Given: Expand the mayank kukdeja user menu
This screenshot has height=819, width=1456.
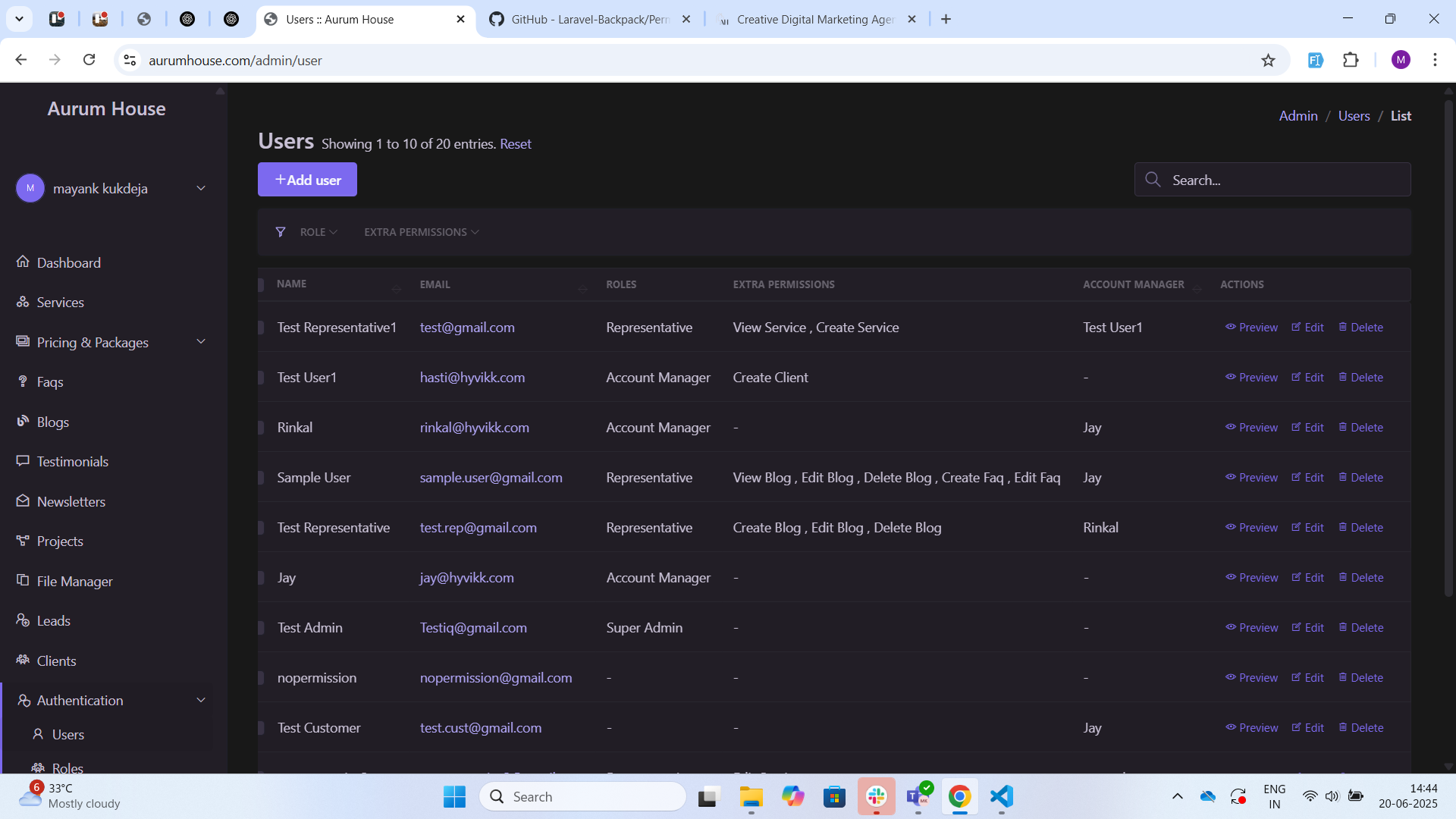Looking at the screenshot, I should [201, 188].
